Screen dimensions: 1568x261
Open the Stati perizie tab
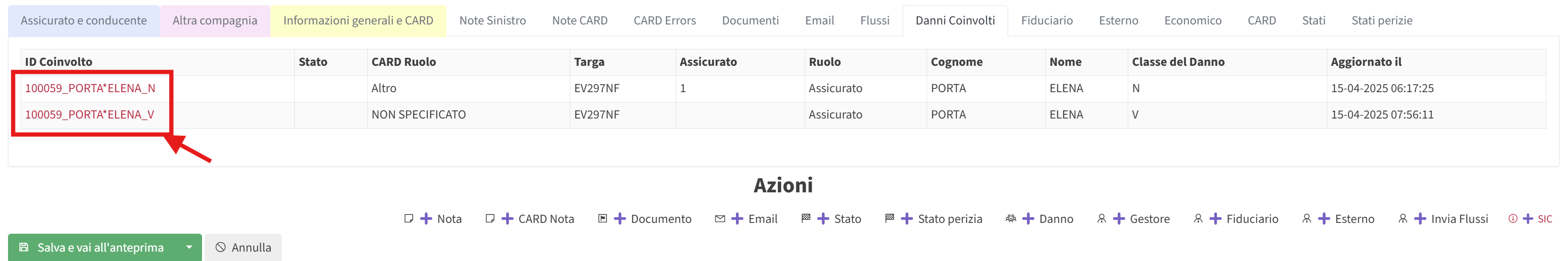tap(1381, 20)
